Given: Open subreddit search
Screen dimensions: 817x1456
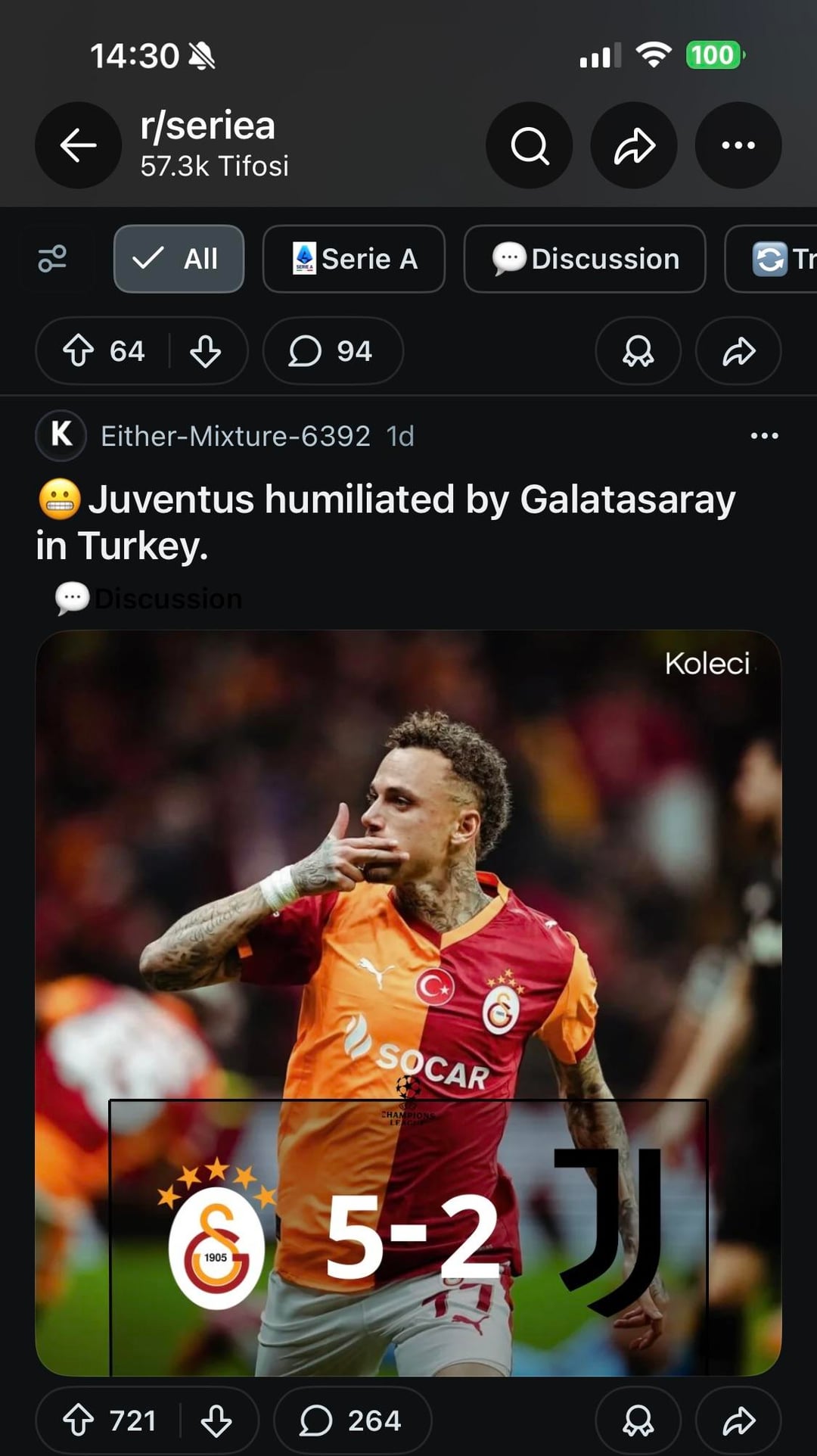Looking at the screenshot, I should [x=529, y=145].
